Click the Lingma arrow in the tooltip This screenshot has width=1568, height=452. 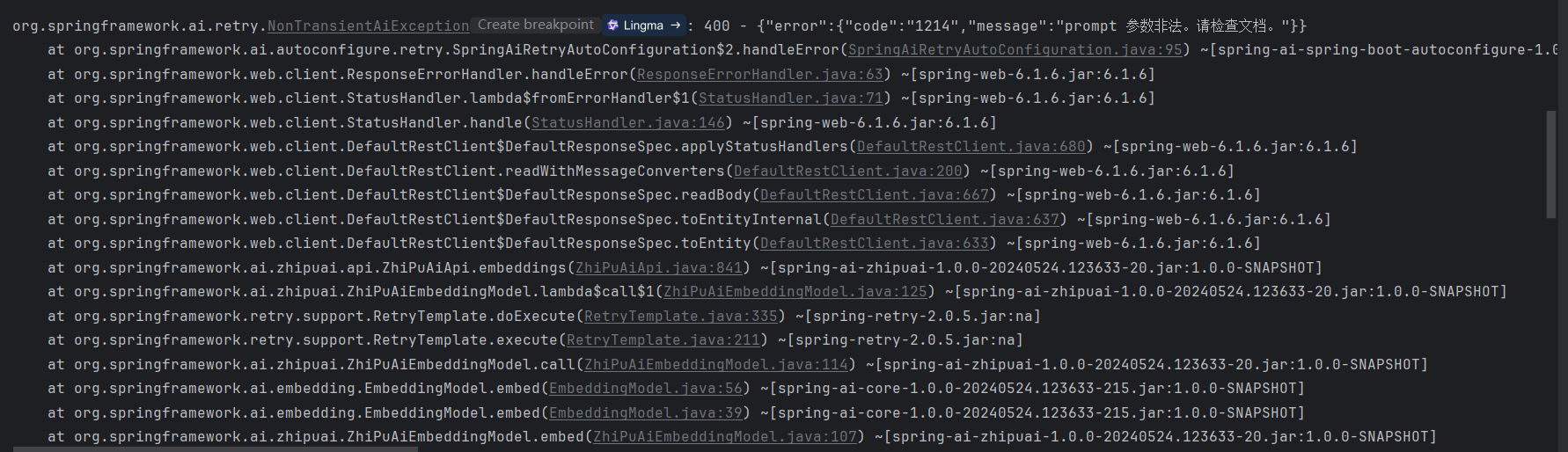[x=676, y=26]
